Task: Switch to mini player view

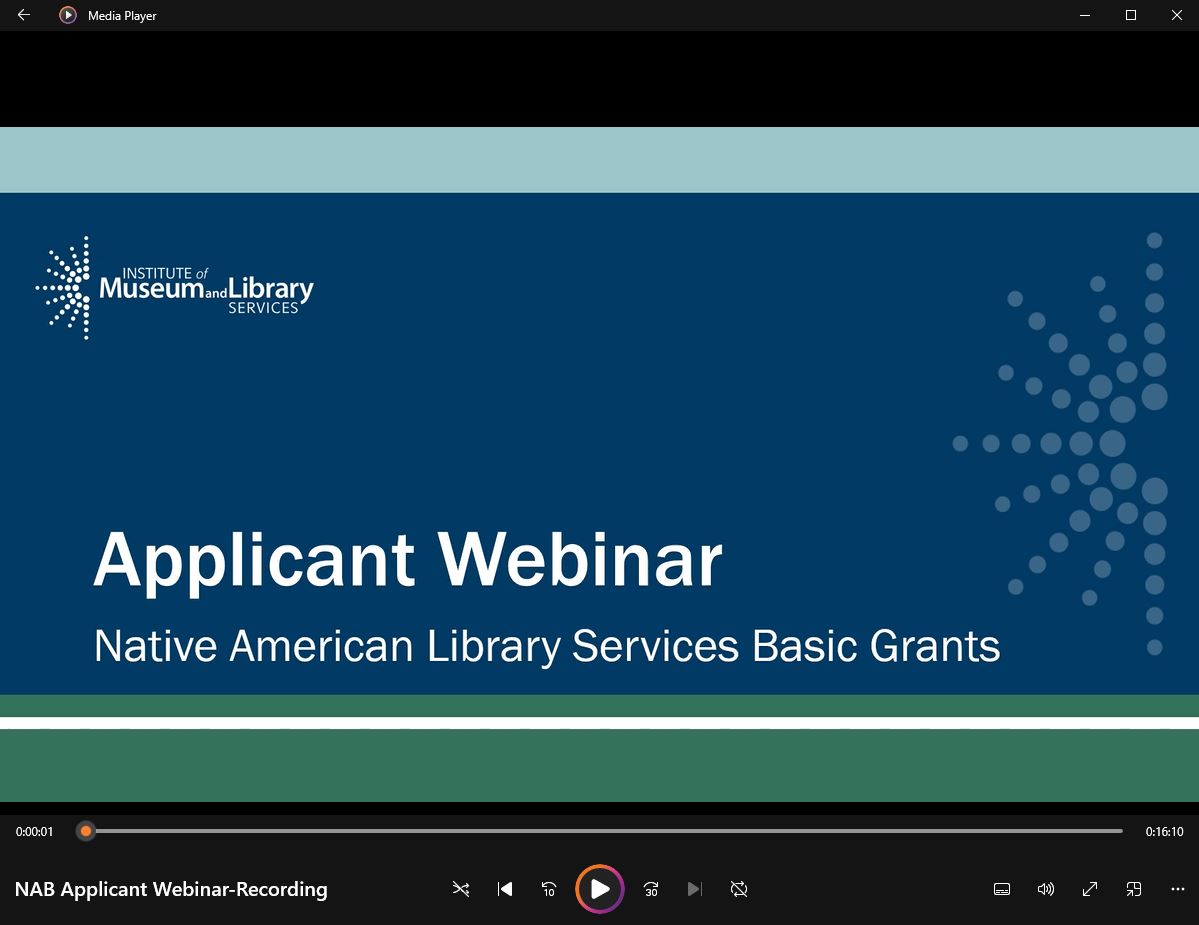Action: click(x=1134, y=889)
